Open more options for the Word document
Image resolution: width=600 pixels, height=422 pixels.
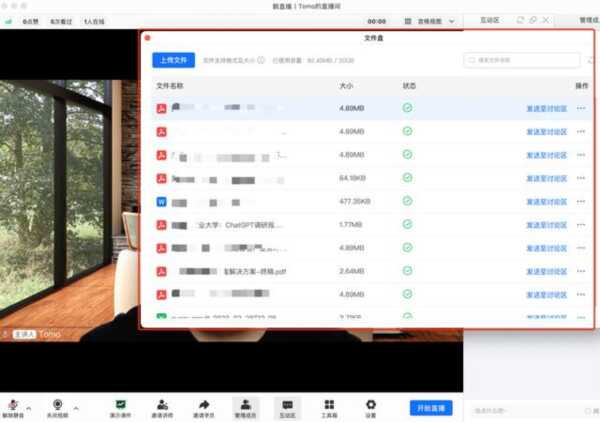click(581, 202)
